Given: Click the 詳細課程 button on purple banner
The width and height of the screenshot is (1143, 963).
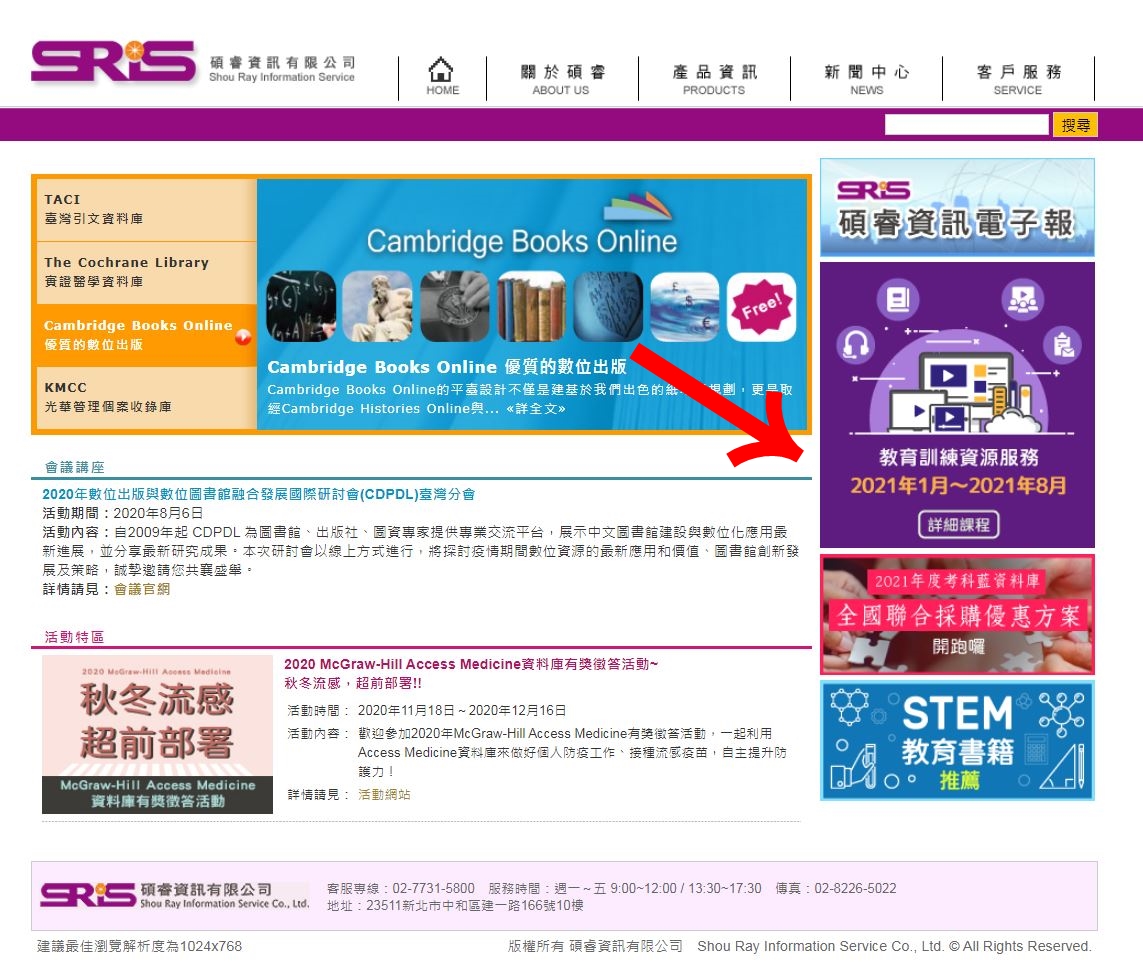Looking at the screenshot, I should [x=957, y=524].
